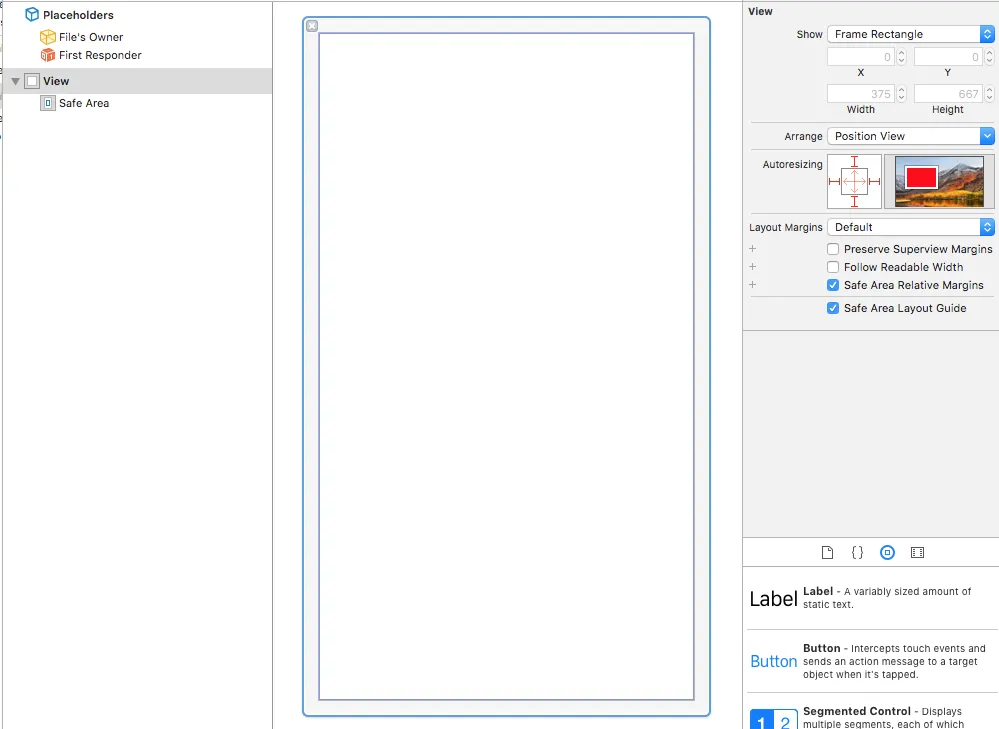Collapse the View tree disclosure triangle
Screen dimensions: 999x729
[x=15, y=82]
